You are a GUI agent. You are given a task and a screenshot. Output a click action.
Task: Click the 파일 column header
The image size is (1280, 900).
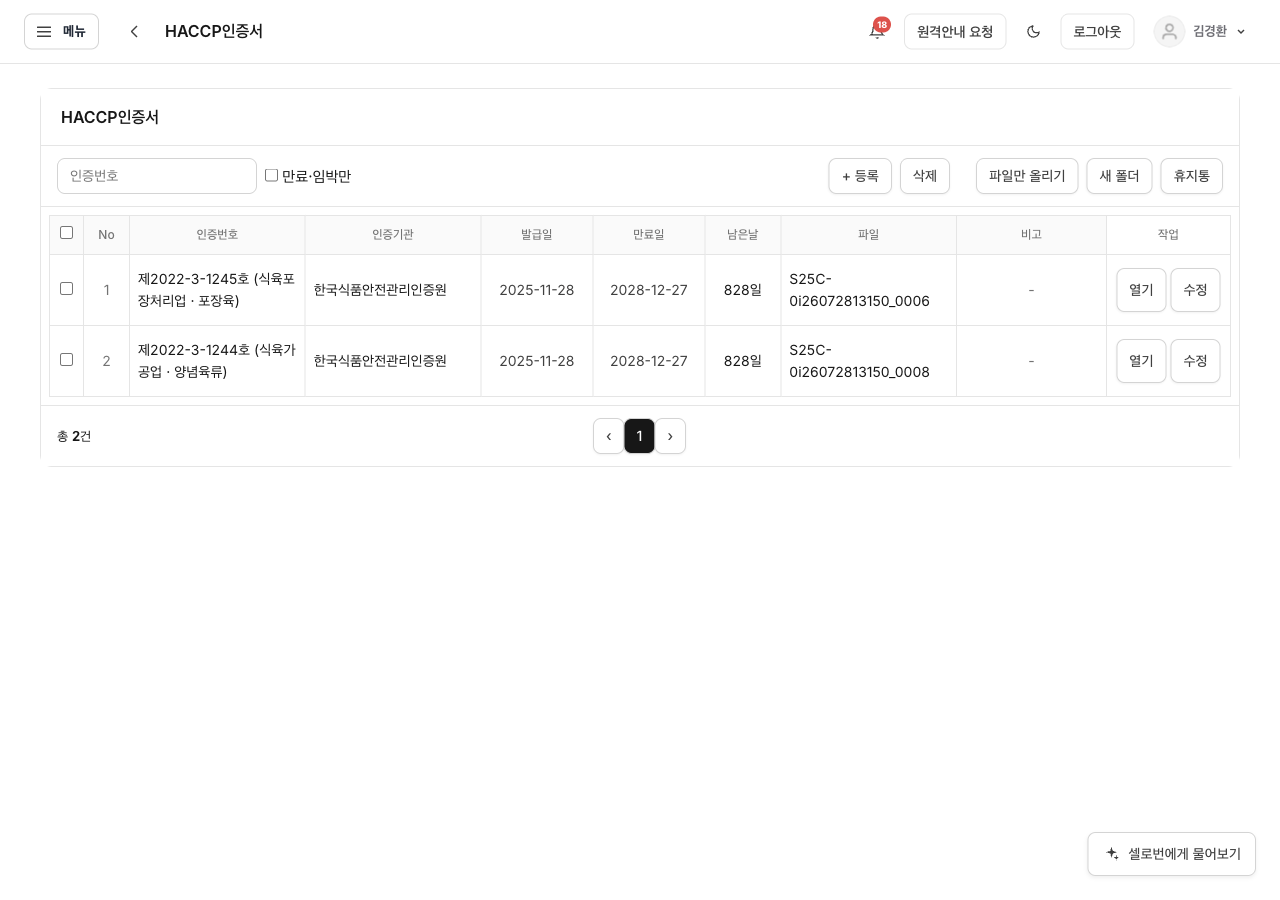[869, 235]
